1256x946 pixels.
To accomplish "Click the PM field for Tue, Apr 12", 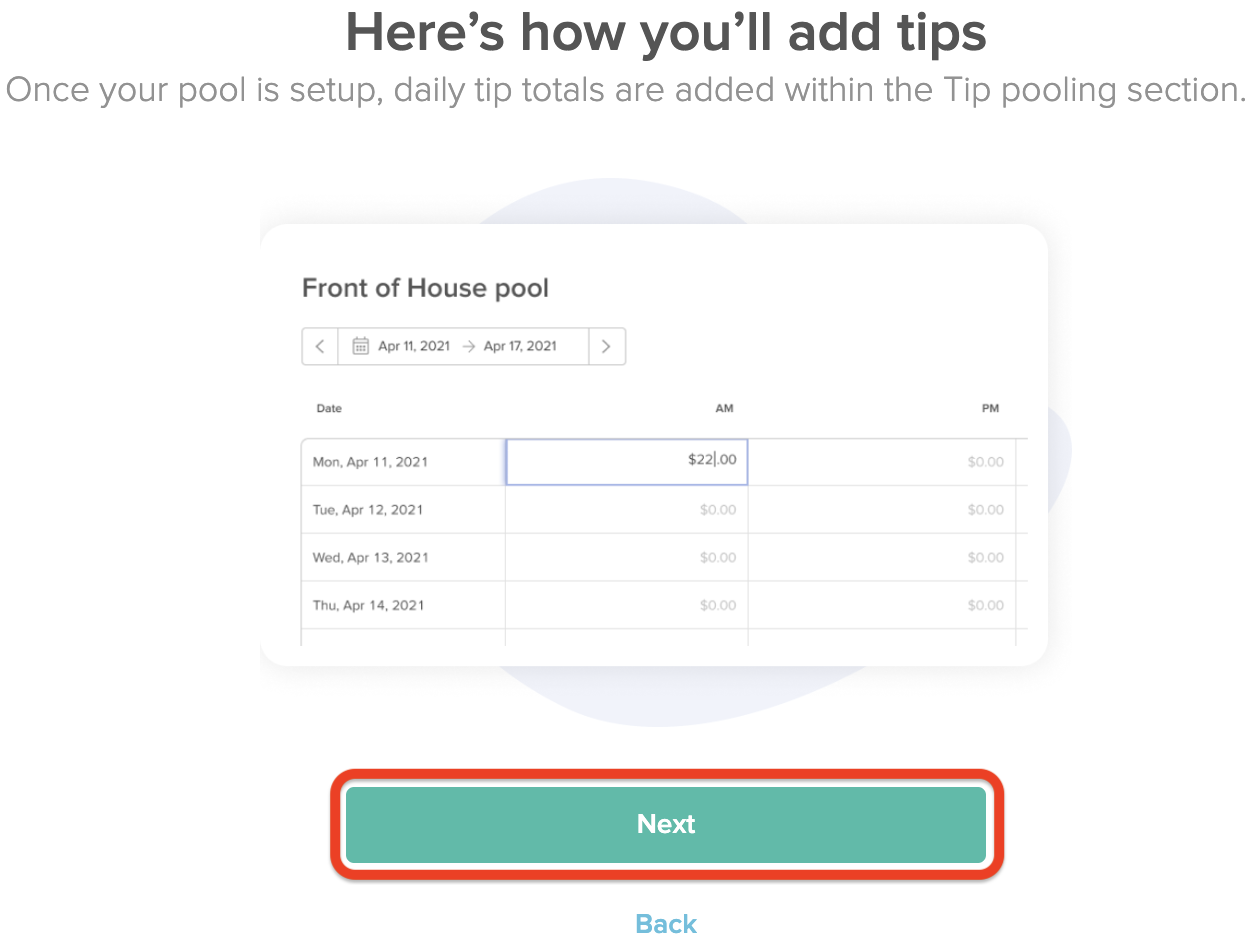I will tap(885, 509).
